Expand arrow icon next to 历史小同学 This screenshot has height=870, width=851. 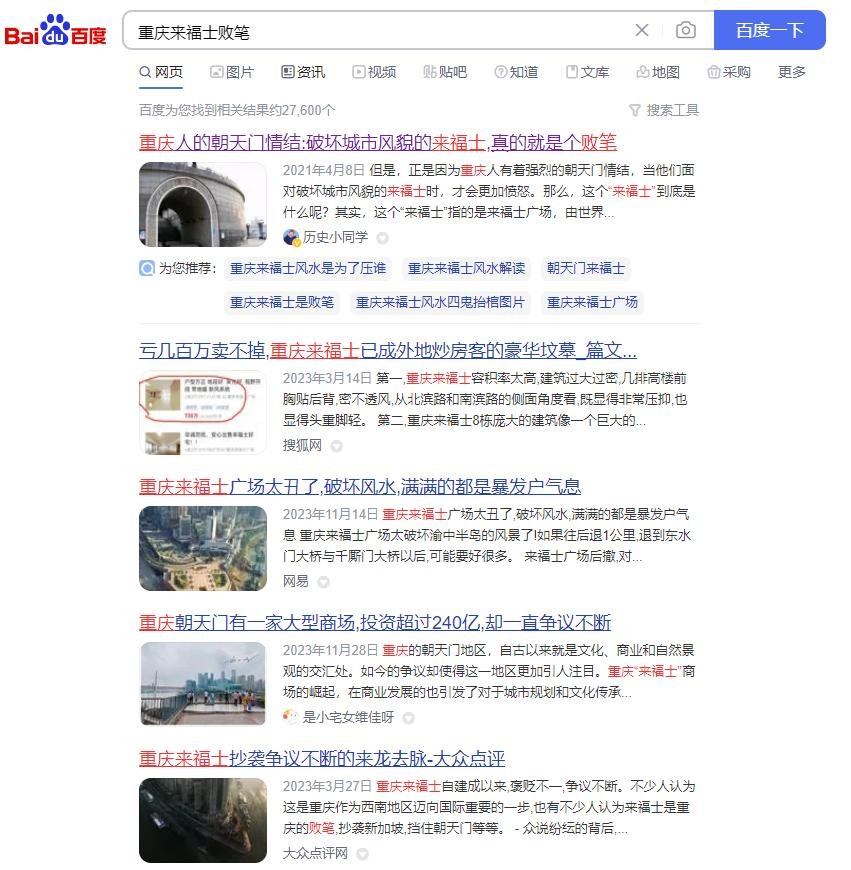click(x=382, y=238)
